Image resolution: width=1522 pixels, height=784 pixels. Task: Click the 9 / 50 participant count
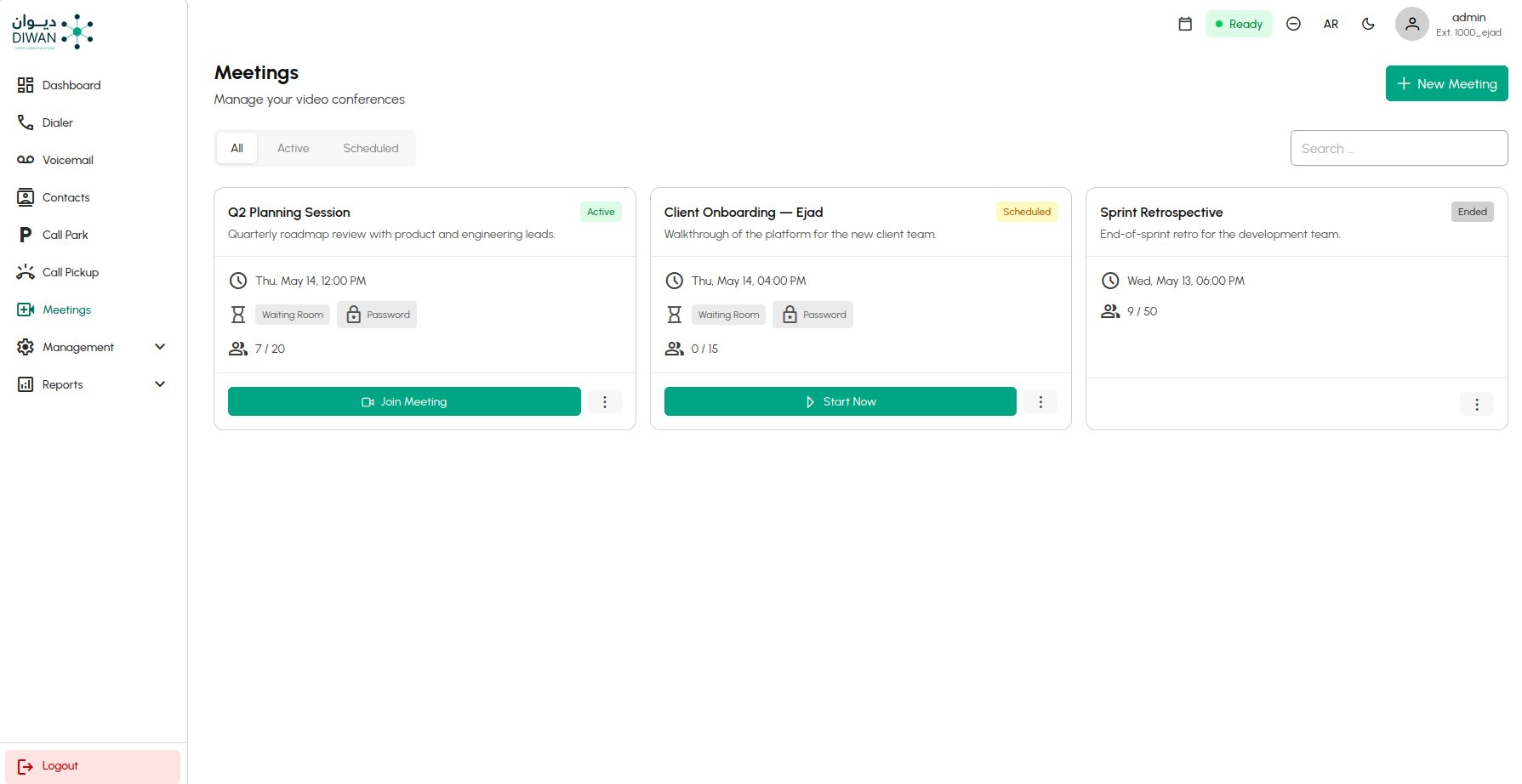1142,311
